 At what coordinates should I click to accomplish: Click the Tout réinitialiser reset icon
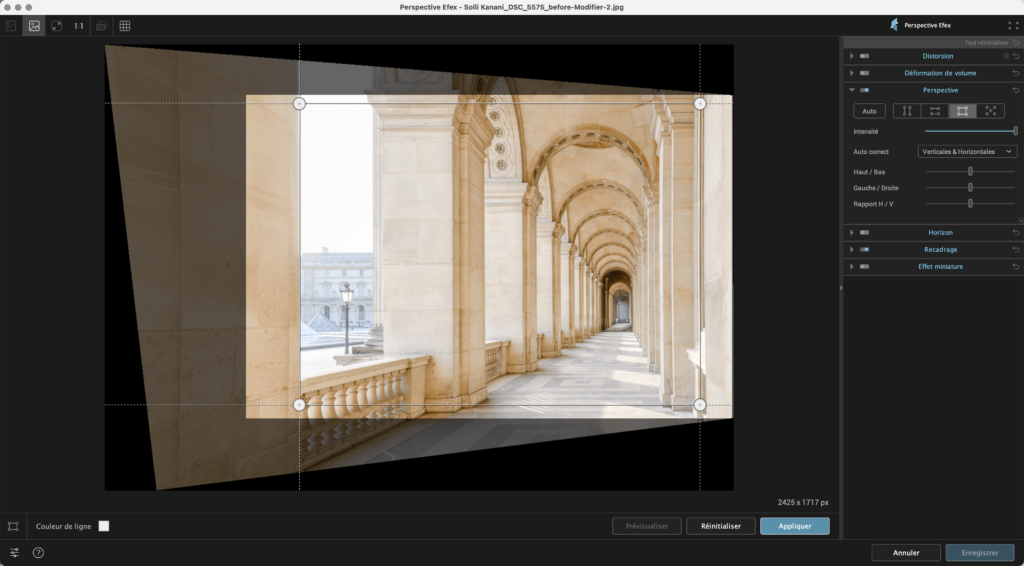(1016, 42)
